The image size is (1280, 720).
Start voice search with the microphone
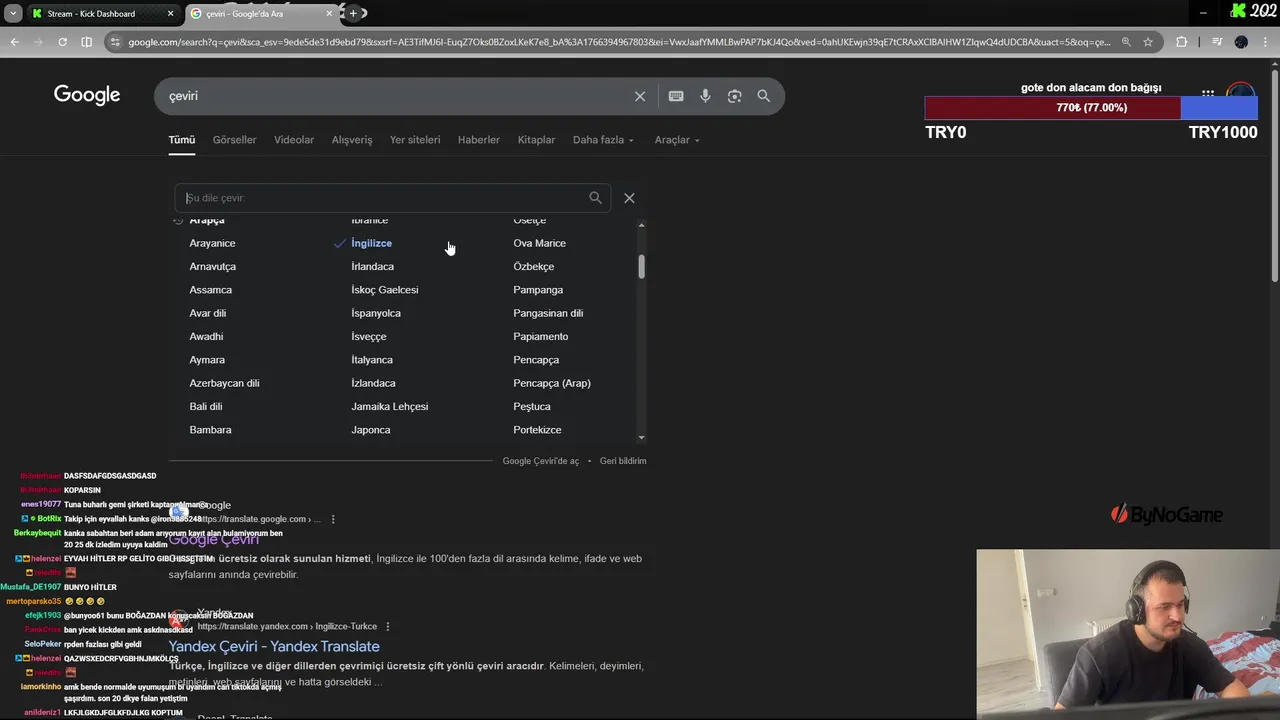(705, 96)
